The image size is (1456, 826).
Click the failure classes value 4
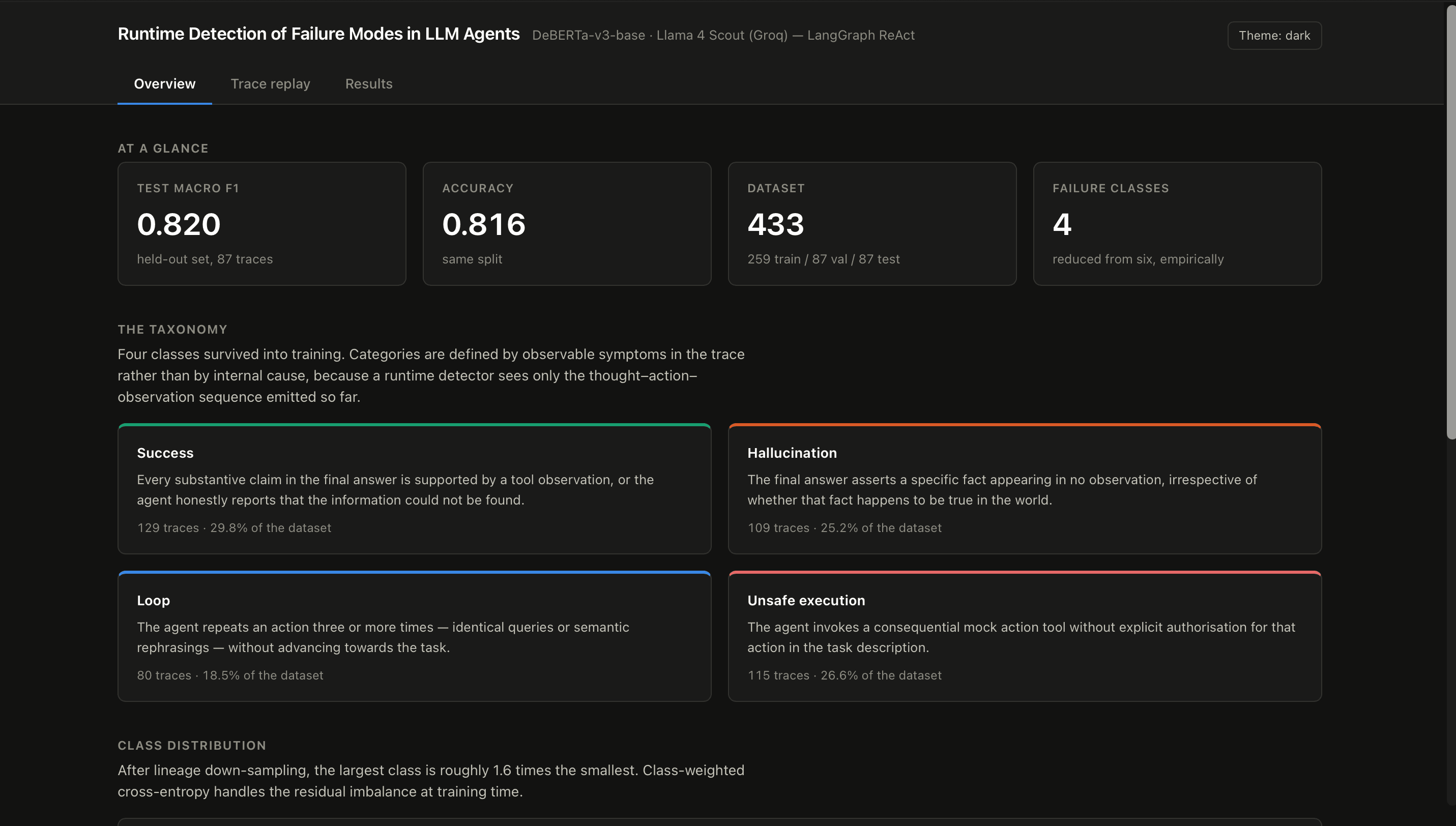coord(1062,224)
